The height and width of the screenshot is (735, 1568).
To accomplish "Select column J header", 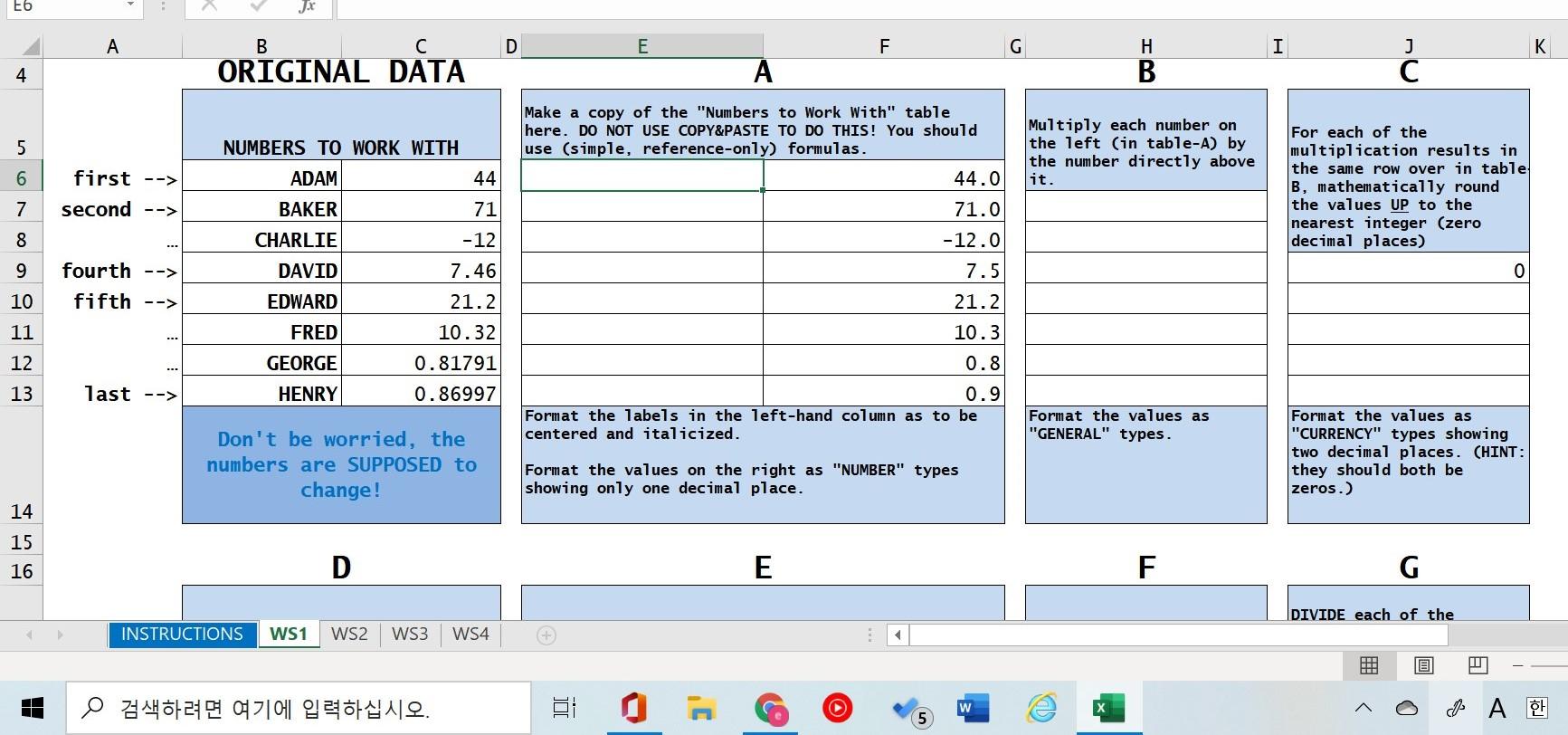I will pyautogui.click(x=1409, y=46).
